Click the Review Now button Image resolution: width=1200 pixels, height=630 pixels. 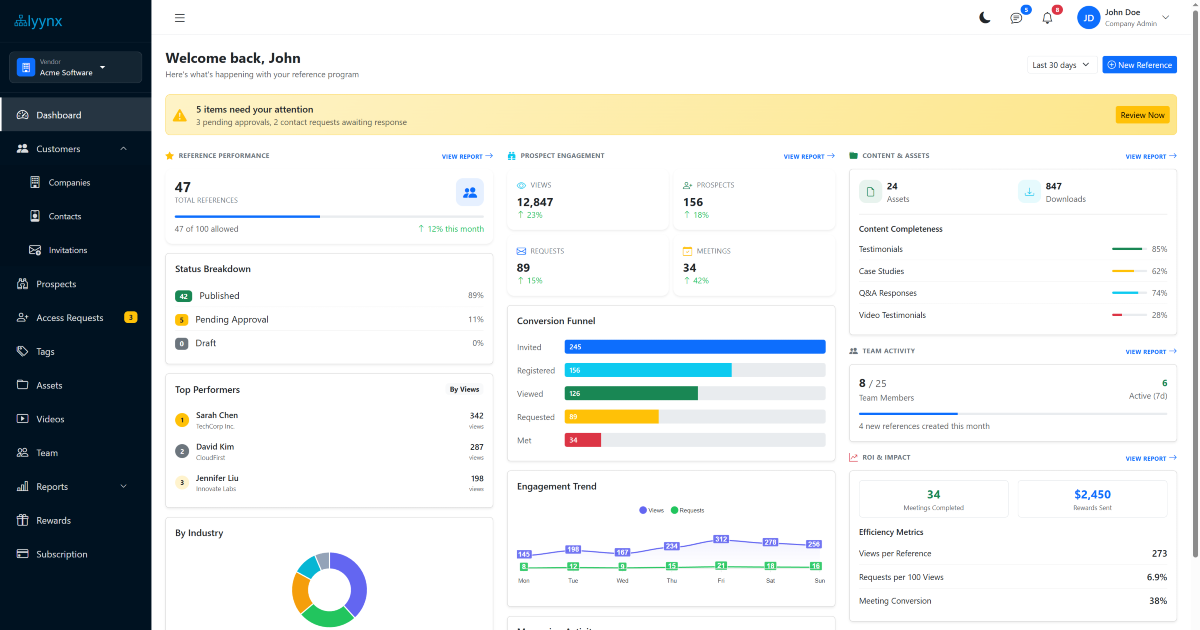pos(1142,115)
